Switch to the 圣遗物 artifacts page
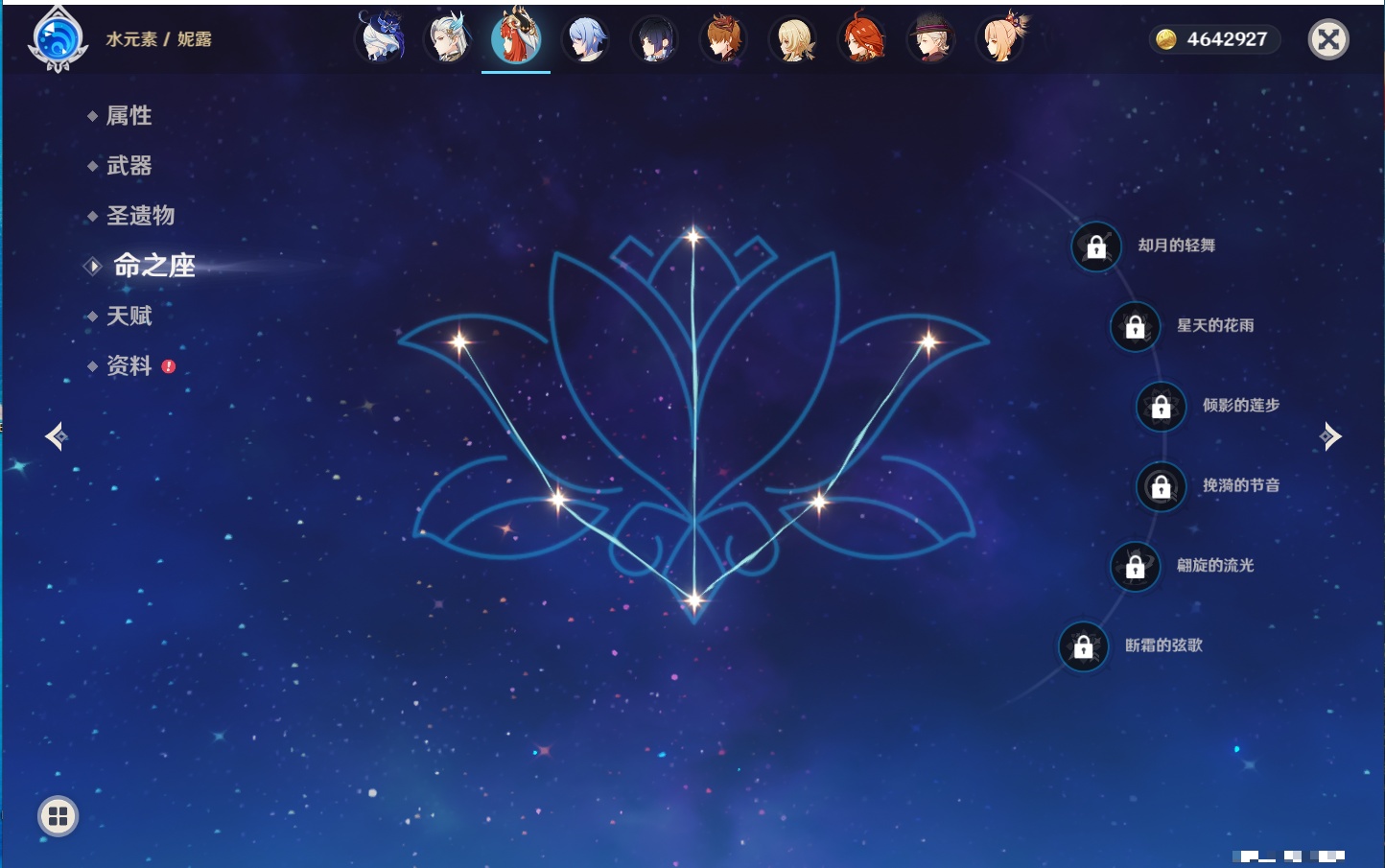This screenshot has height=868, width=1385. [x=140, y=216]
